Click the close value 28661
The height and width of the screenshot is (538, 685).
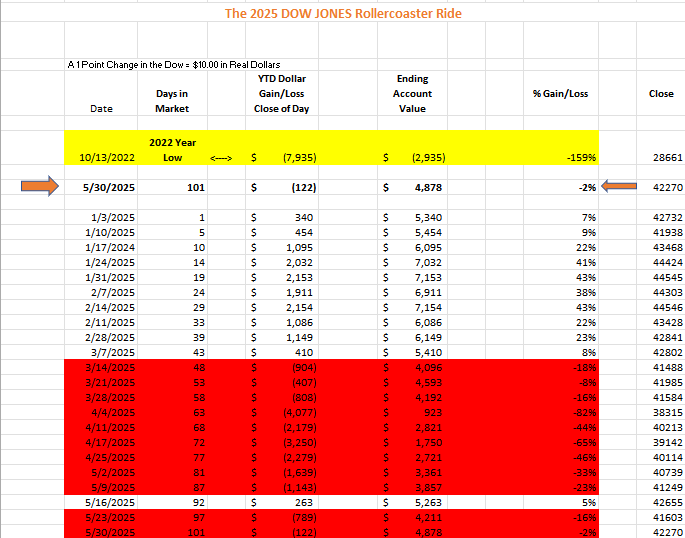(x=668, y=158)
